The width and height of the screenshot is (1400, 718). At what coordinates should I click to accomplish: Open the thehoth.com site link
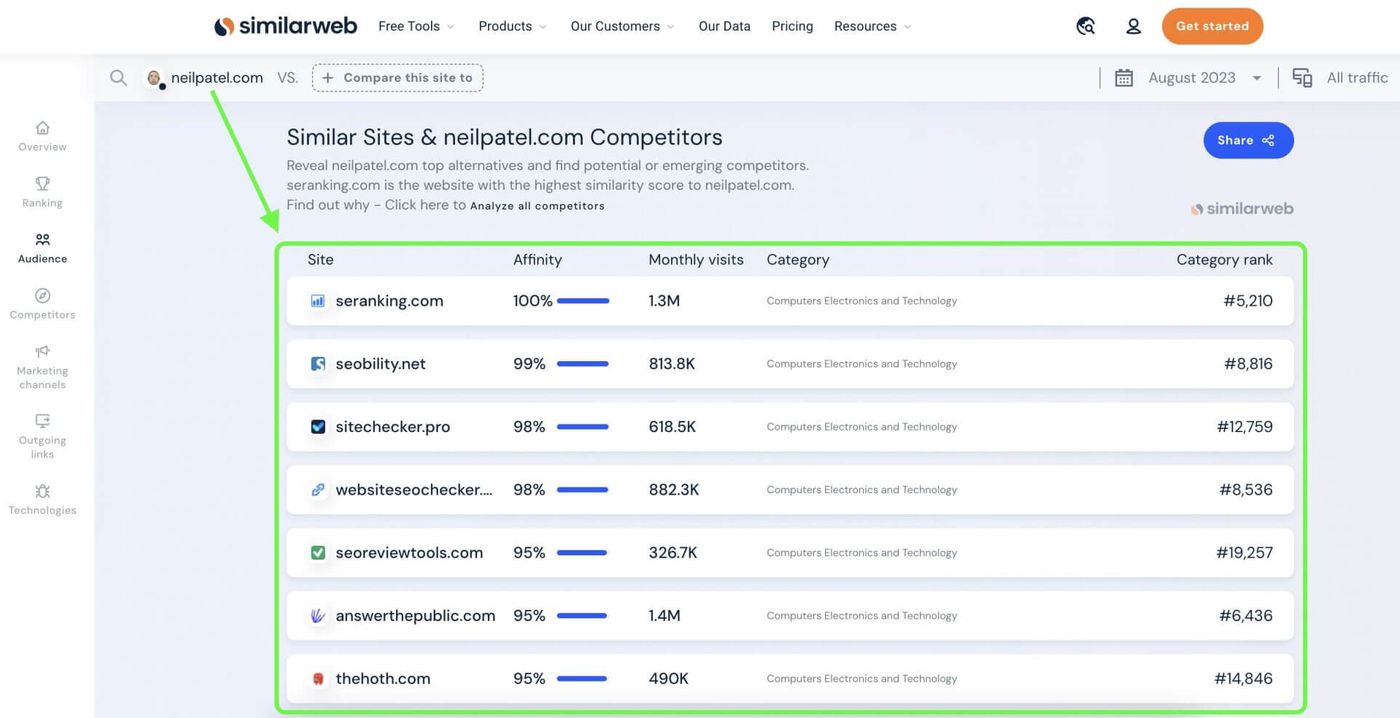[383, 679]
